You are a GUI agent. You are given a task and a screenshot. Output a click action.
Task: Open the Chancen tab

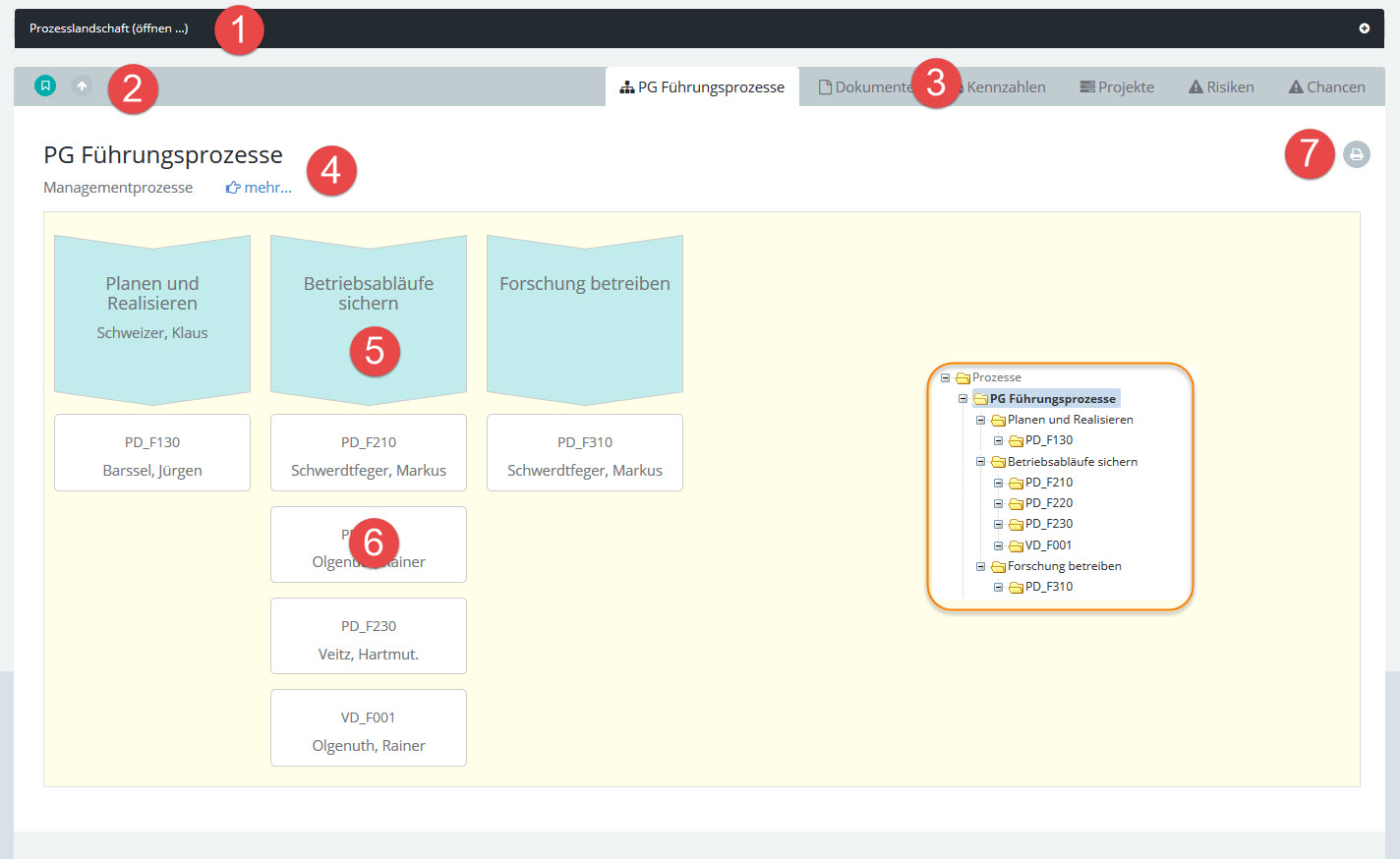pyautogui.click(x=1326, y=87)
